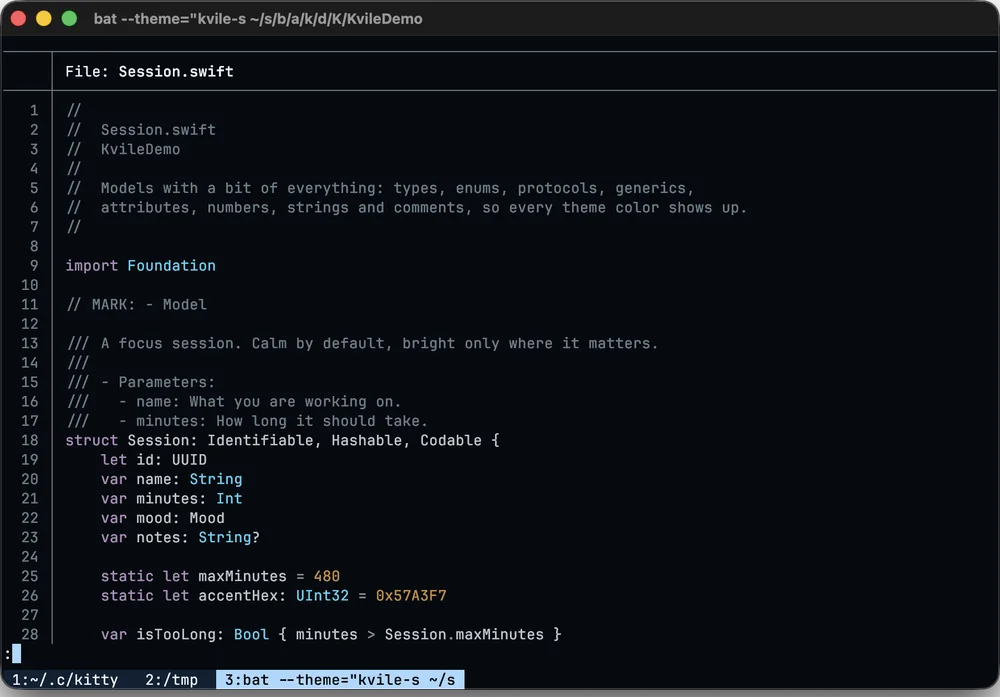
Task: Click the number literal '480'
Action: pyautogui.click(x=327, y=576)
